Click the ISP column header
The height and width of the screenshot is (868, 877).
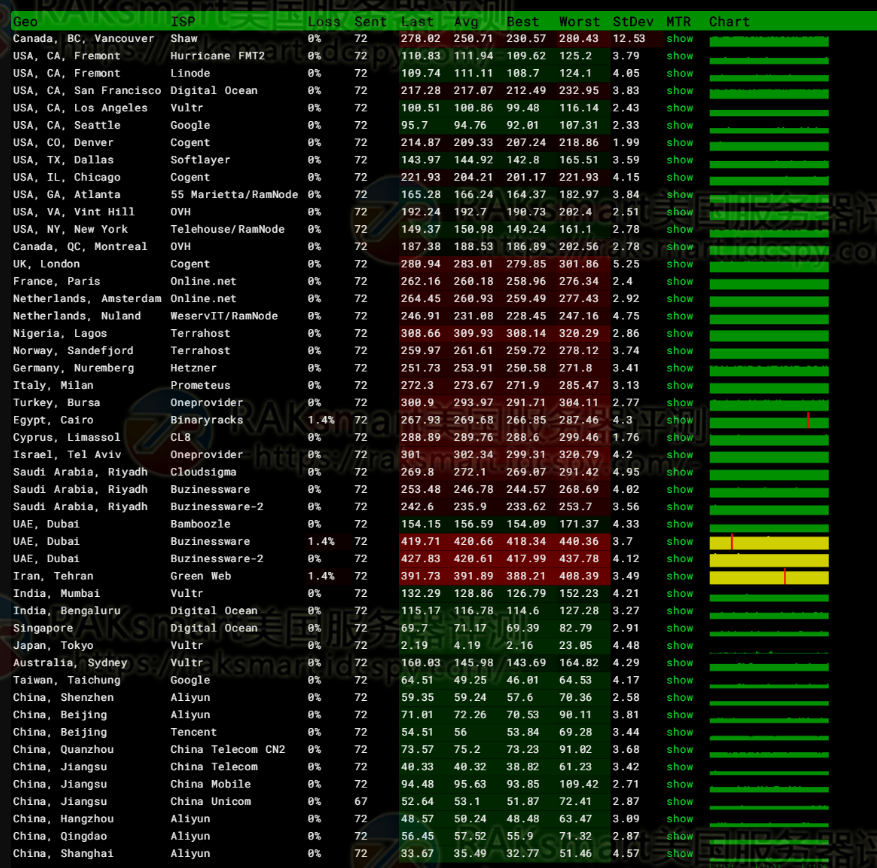click(x=183, y=22)
